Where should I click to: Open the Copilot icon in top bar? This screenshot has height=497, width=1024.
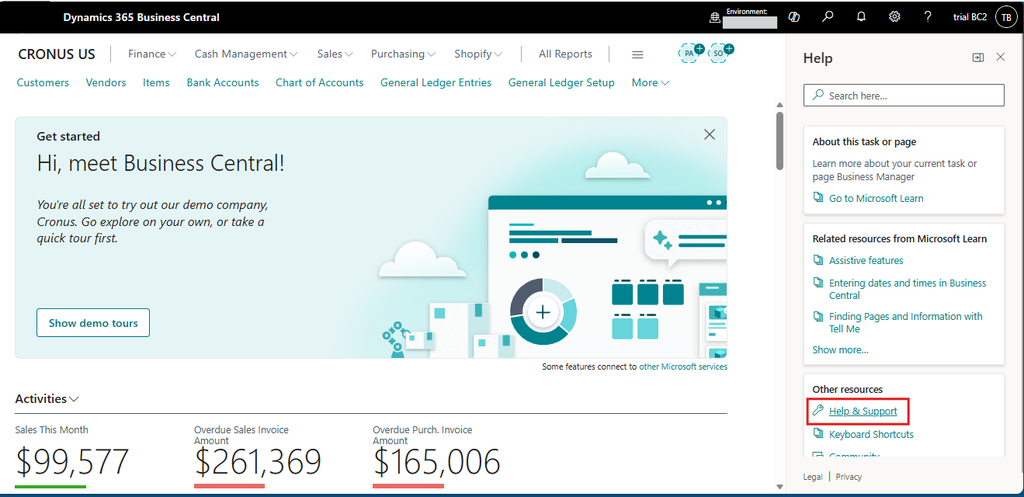[795, 18]
